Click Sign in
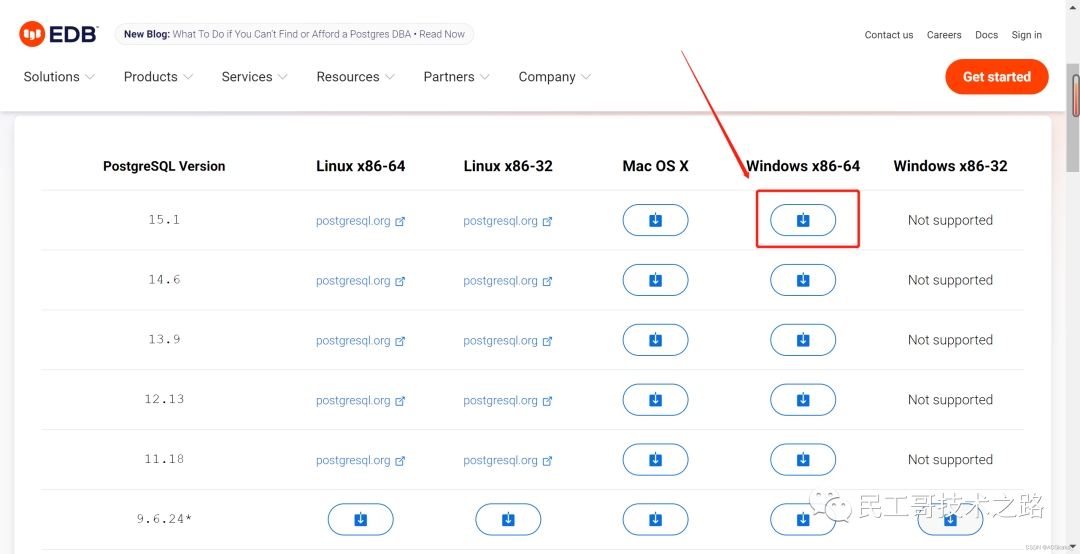Screen dimensions: 1080x554 (x=1026, y=34)
